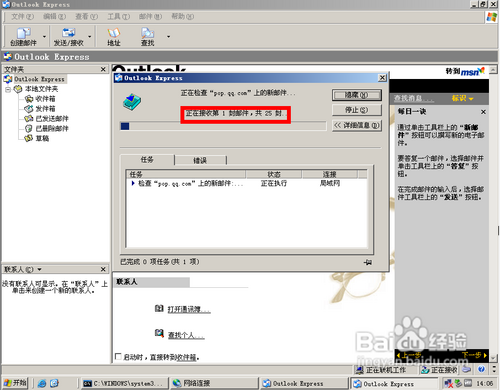Click the Outlook Express icon in the banner title
Image resolution: width=500 pixels, height=390 pixels.
click(8, 57)
